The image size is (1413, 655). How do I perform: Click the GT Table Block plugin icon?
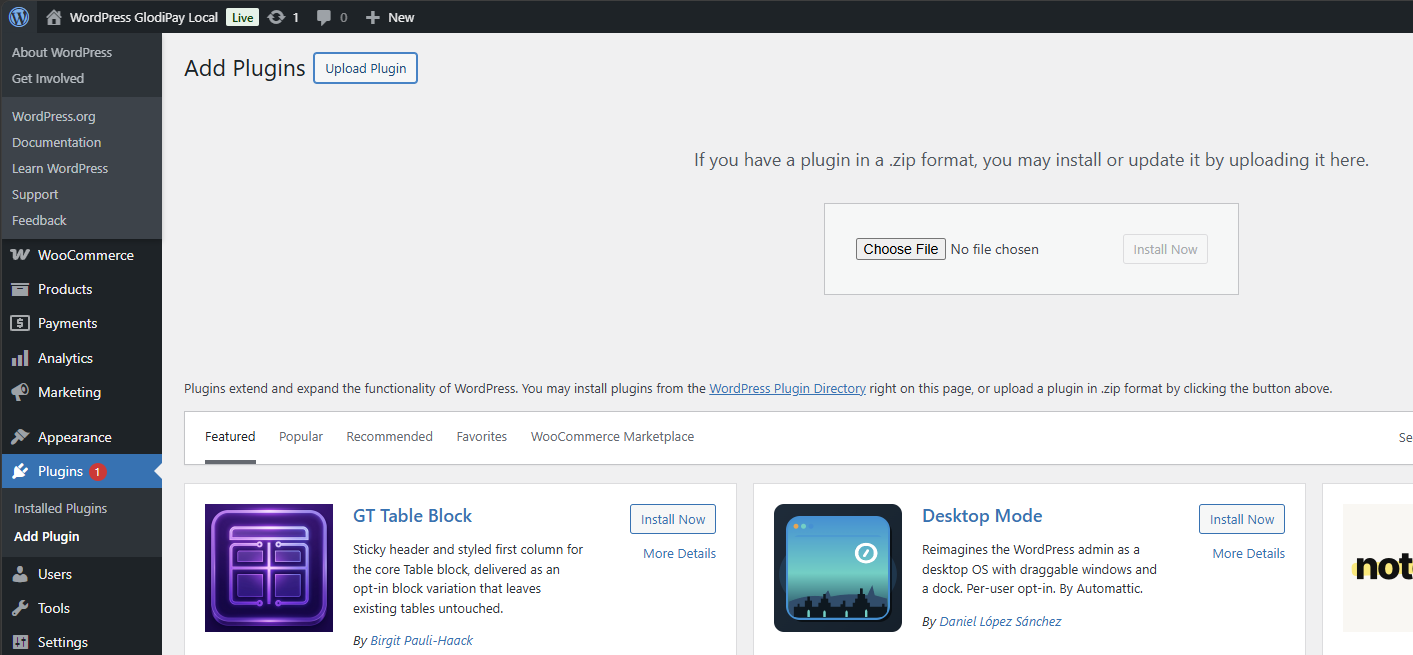pyautogui.click(x=269, y=568)
